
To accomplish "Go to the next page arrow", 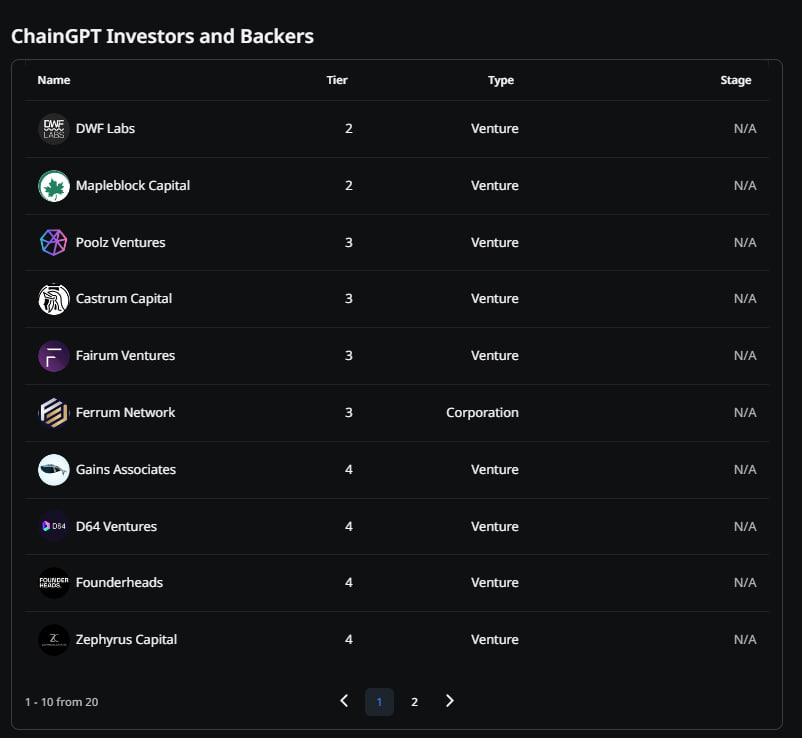I will (x=450, y=701).
